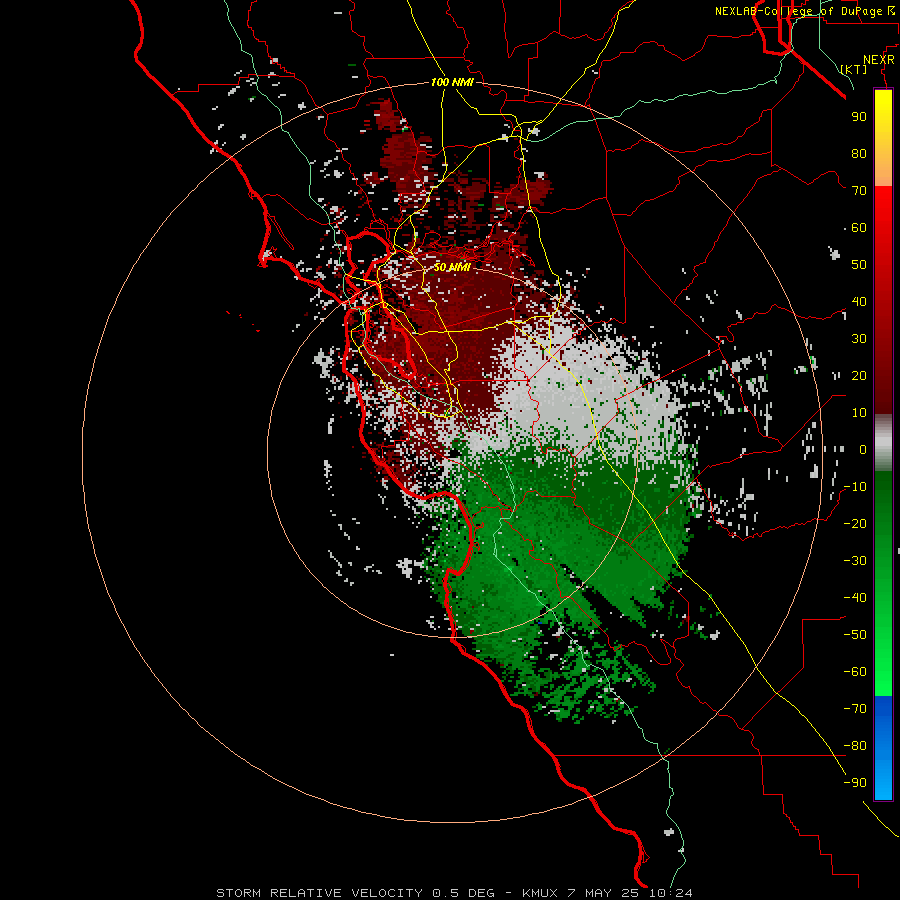Viewport: 900px width, 900px height.
Task: Select the -90 value on the velocity scale
Action: coord(855,783)
